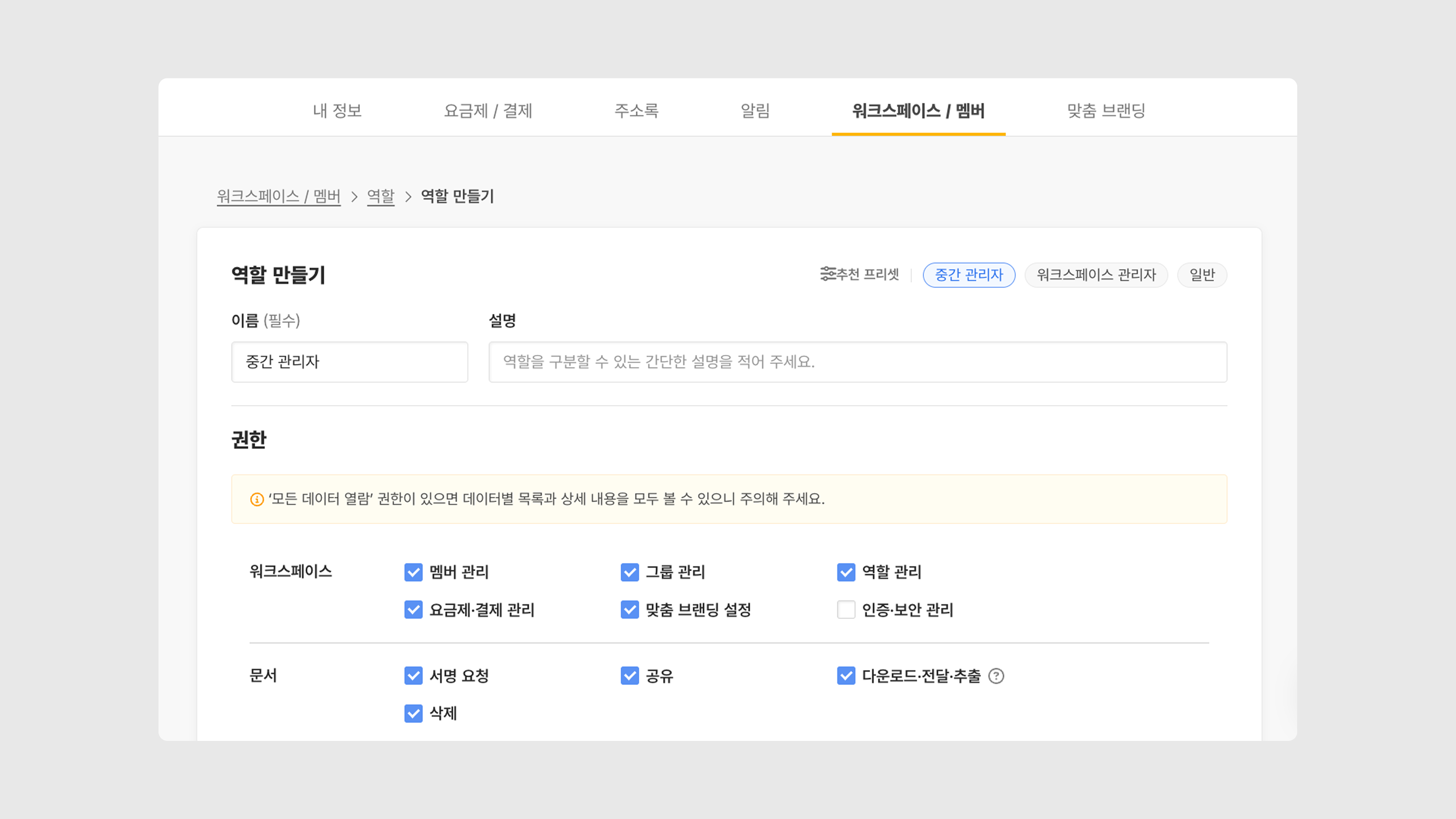Enable the 인증·보안 관리 checkbox
The height and width of the screenshot is (819, 1456).
(846, 610)
